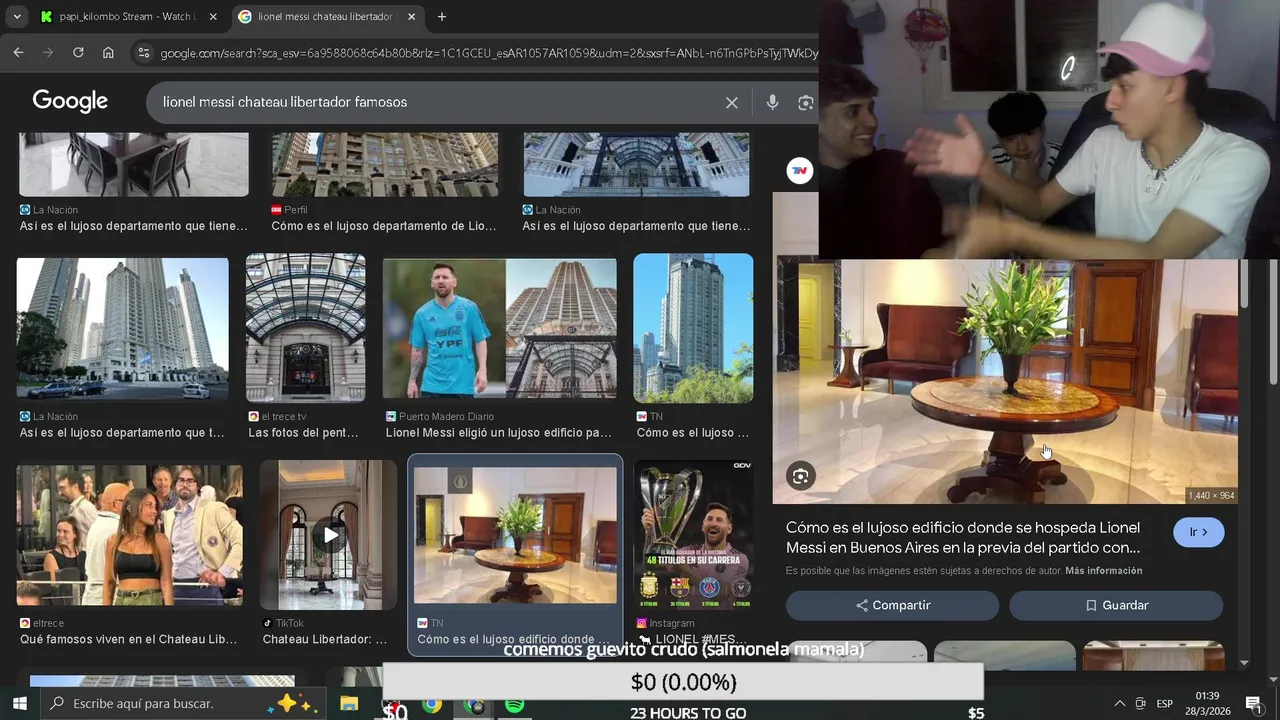The image size is (1280, 720).
Task: Open the TN tall tower thumbnail
Action: tap(693, 328)
